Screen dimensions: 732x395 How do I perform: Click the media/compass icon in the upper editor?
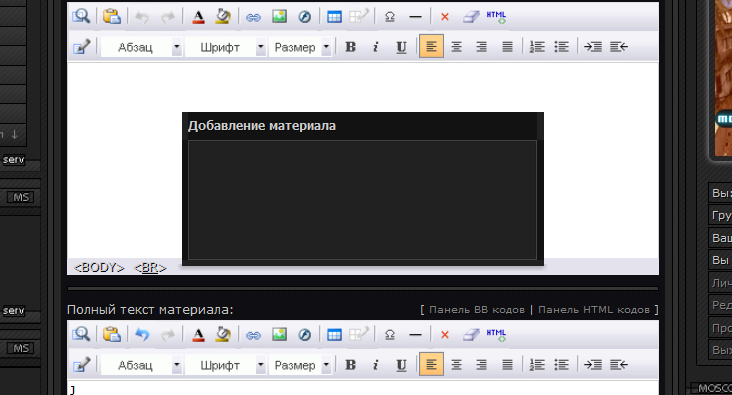pyautogui.click(x=304, y=17)
